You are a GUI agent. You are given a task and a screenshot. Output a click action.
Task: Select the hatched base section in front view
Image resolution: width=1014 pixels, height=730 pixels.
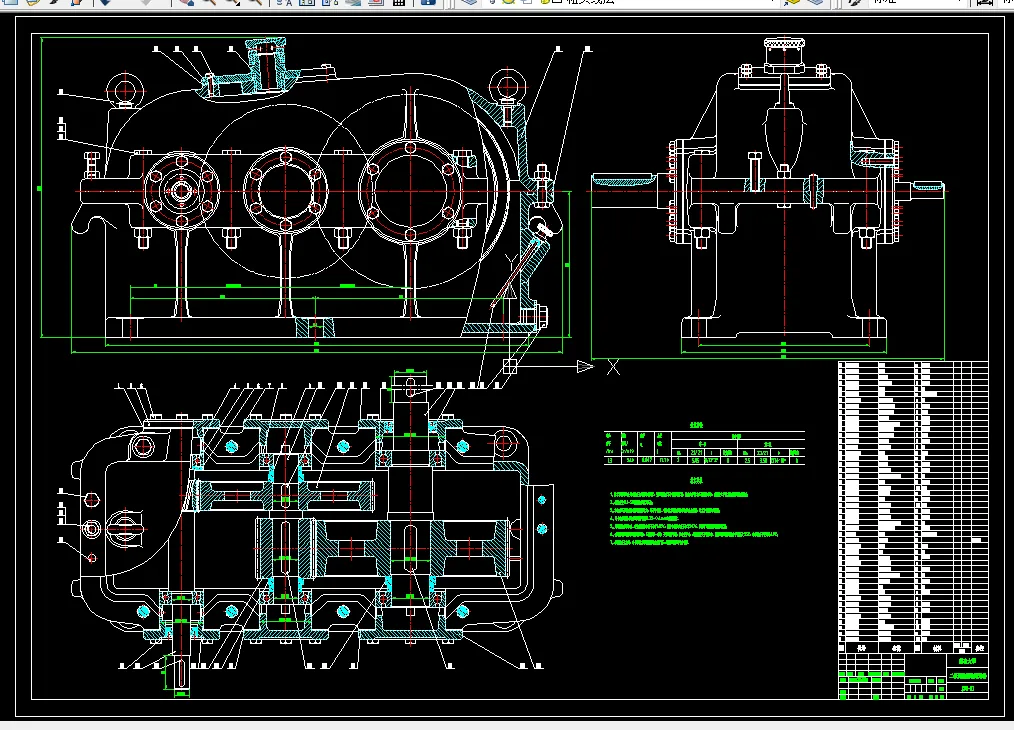tap(315, 327)
